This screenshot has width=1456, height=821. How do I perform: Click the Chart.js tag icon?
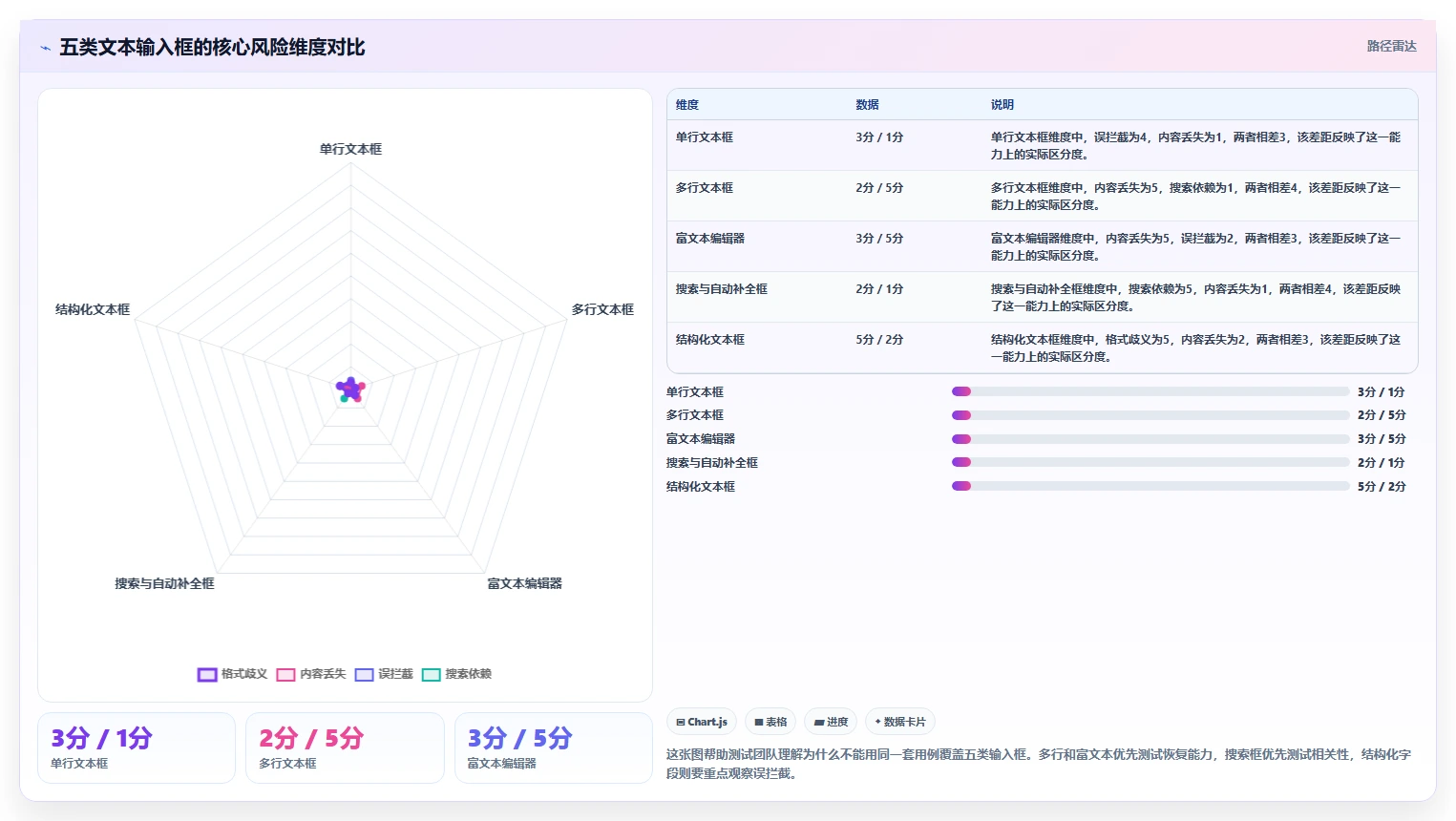tap(681, 722)
